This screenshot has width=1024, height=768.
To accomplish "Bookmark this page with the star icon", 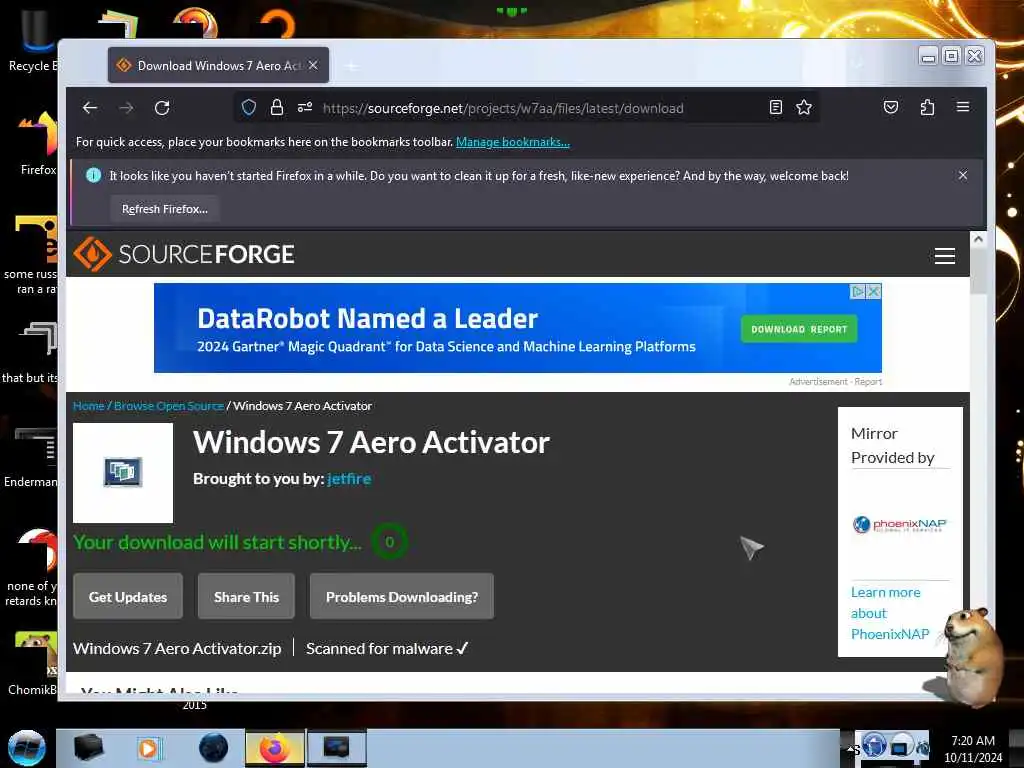I will [804, 107].
